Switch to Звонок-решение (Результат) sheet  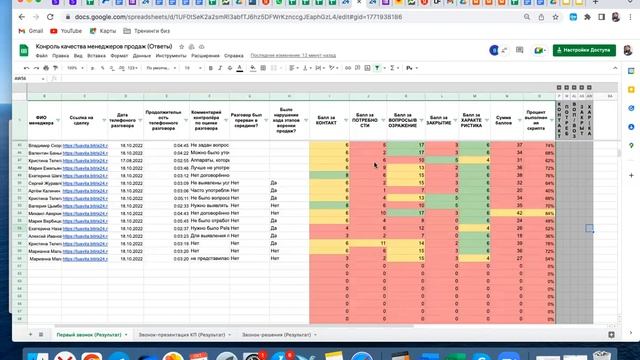pos(276,335)
